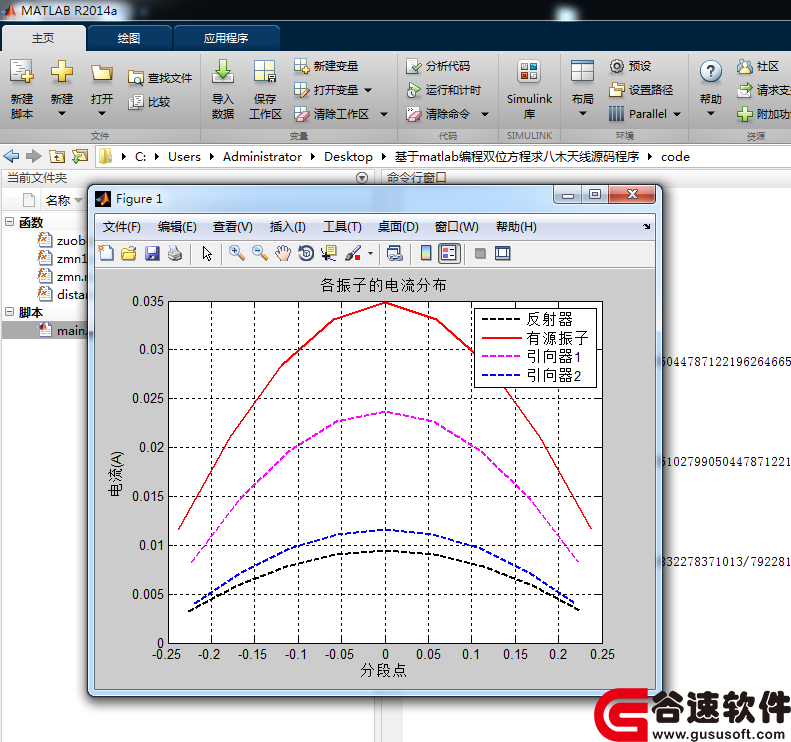The image size is (791, 742).
Task: Toggle the Edit Plot arrow tool
Action: coord(207,253)
